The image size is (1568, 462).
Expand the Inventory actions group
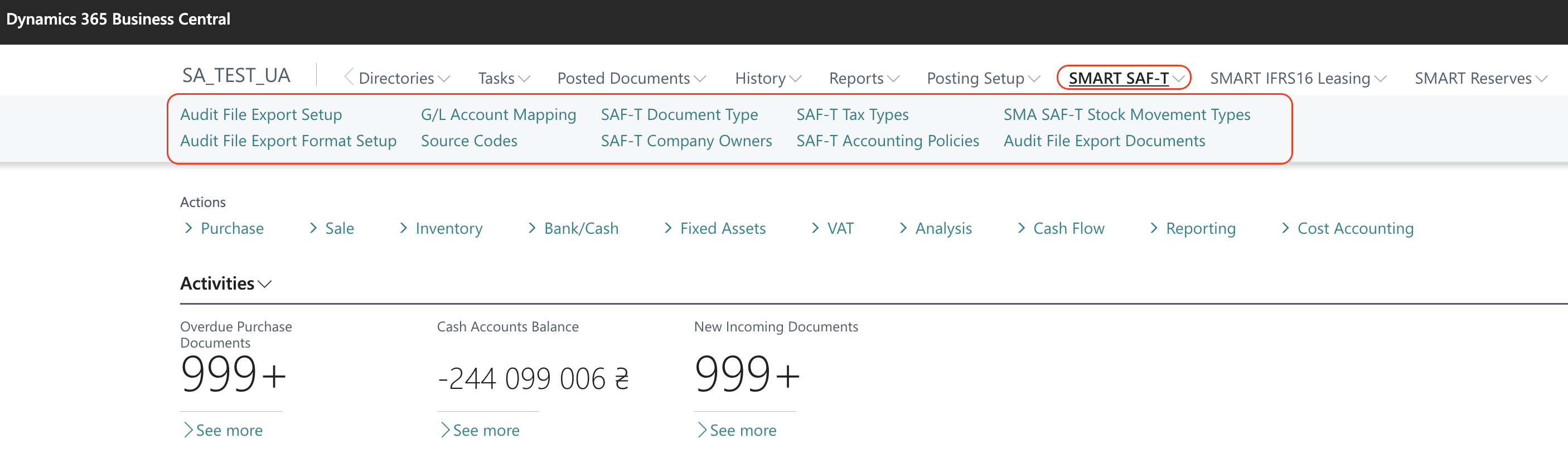[441, 228]
